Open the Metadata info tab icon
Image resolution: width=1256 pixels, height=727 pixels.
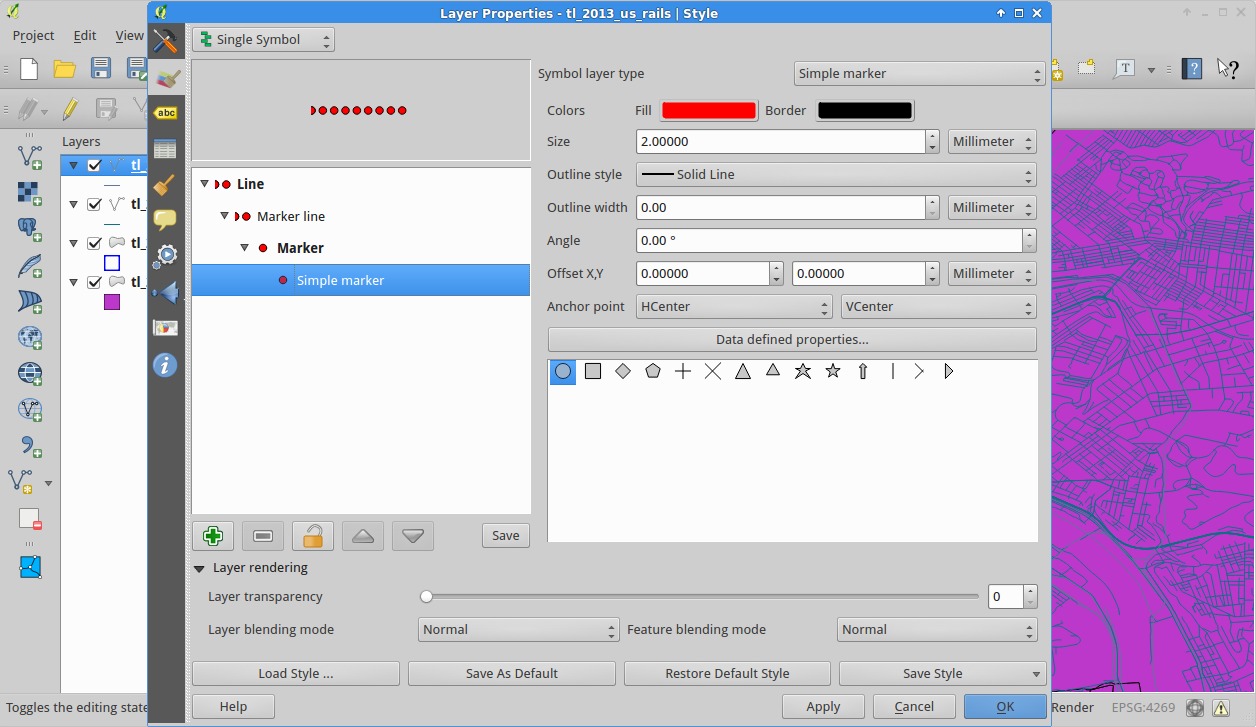[166, 365]
